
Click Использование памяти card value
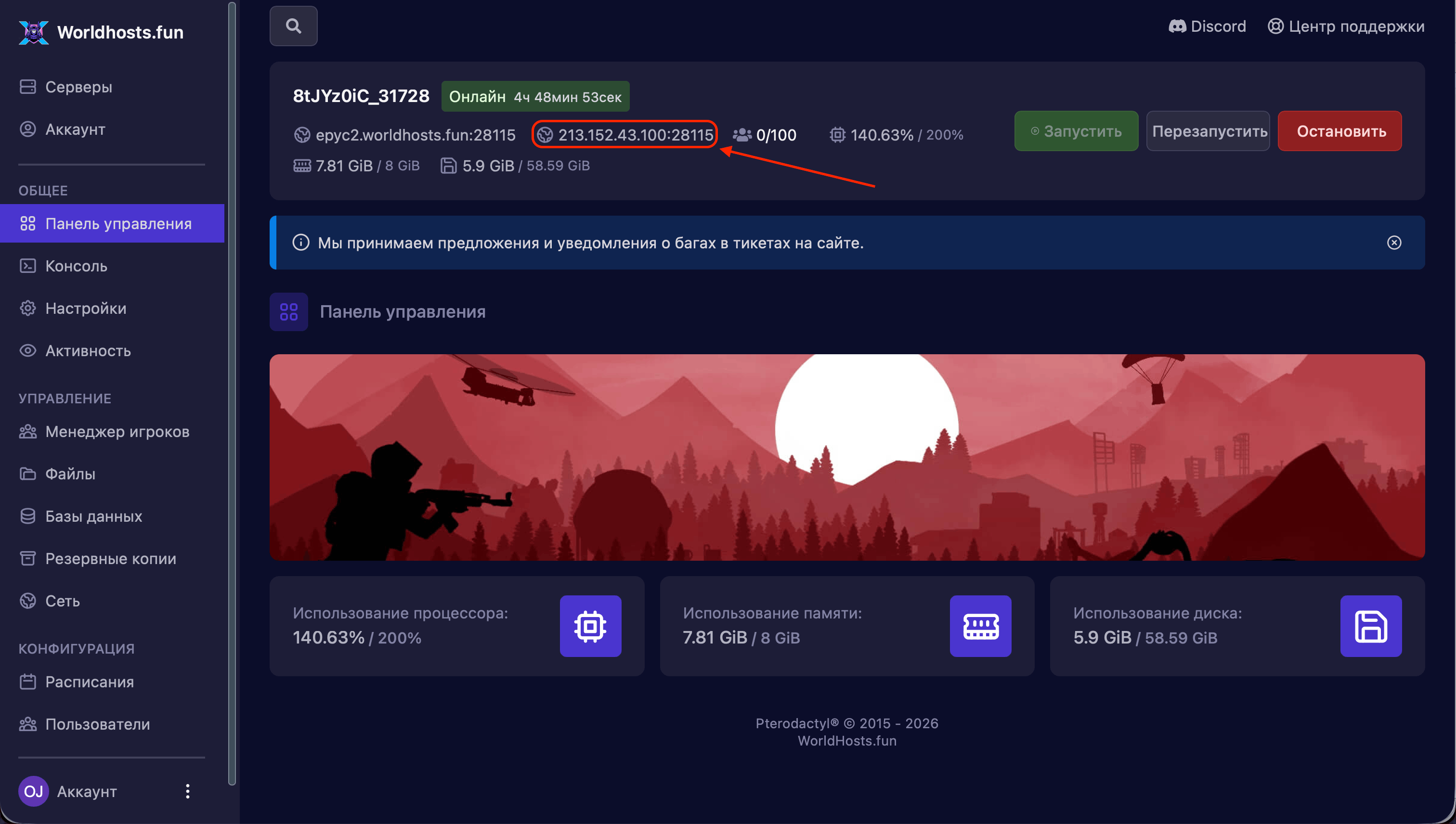coord(741,638)
